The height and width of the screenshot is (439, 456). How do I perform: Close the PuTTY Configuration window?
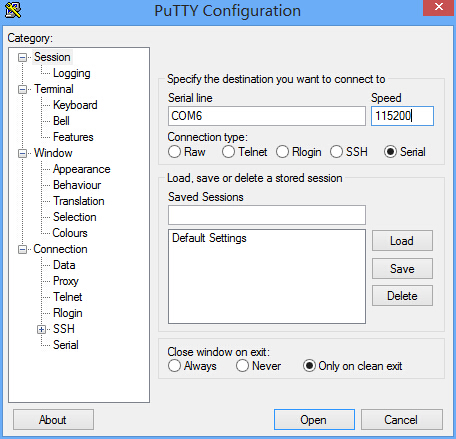coord(439,7)
